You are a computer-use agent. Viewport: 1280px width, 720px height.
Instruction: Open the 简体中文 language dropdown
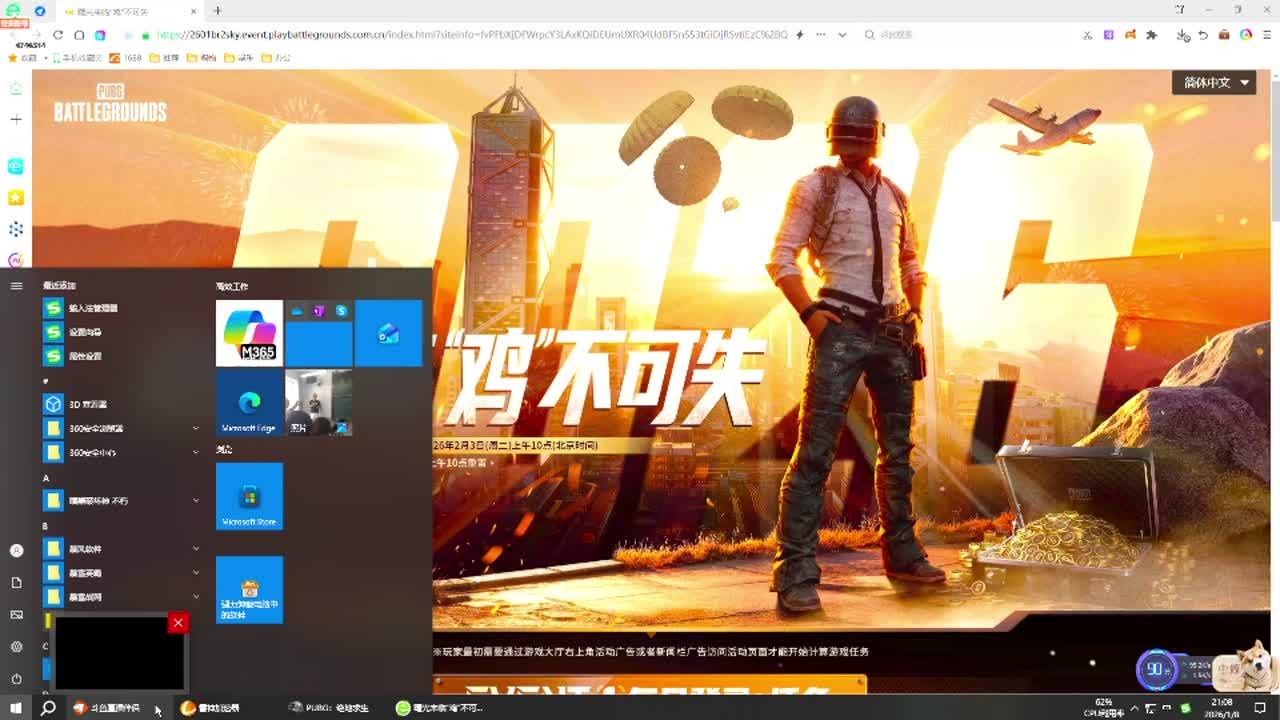click(1214, 83)
